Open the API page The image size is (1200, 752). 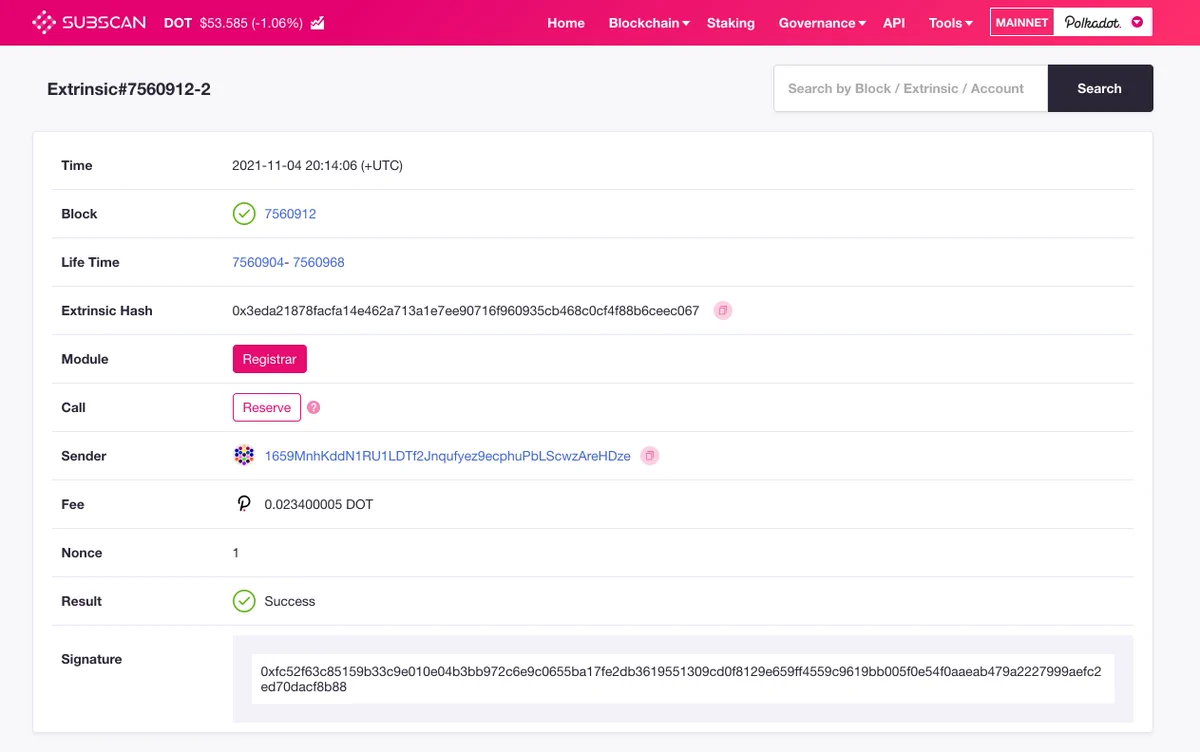pos(894,23)
